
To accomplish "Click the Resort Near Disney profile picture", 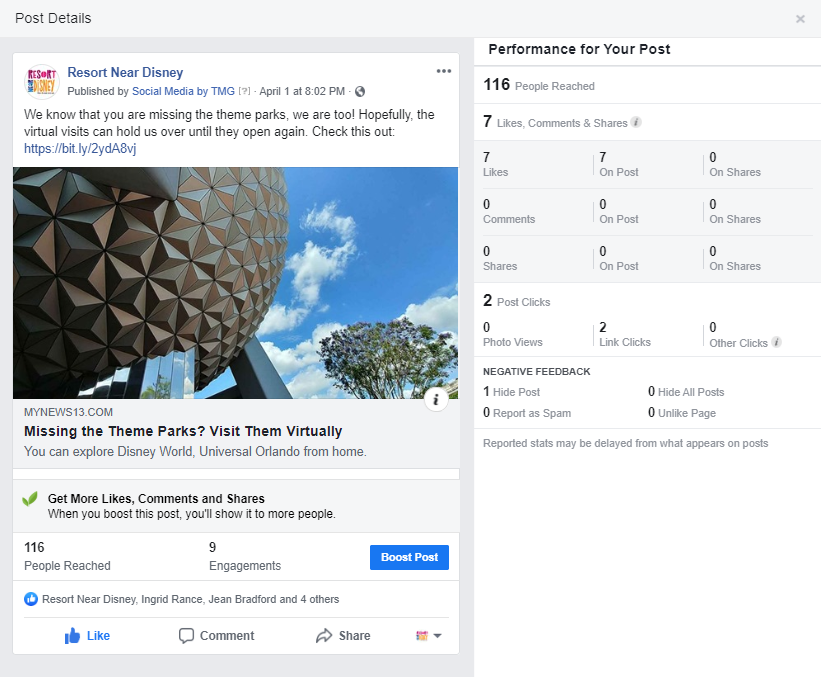I will [x=42, y=82].
